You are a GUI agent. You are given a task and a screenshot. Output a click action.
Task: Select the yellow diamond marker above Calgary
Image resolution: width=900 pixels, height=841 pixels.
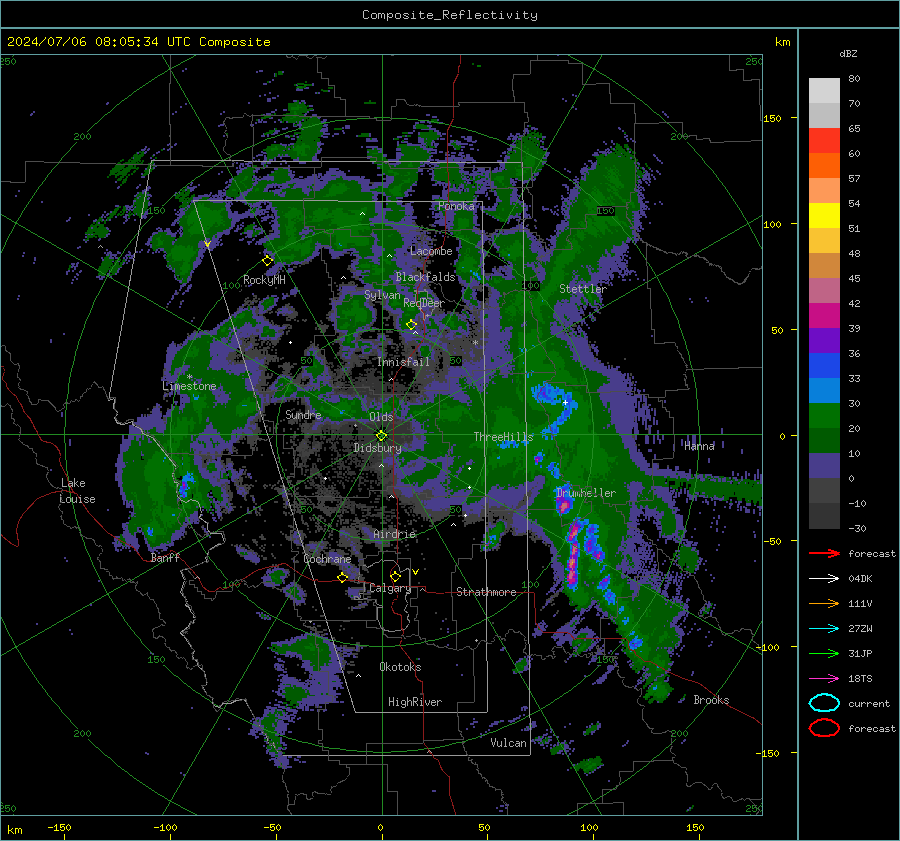coord(395,576)
